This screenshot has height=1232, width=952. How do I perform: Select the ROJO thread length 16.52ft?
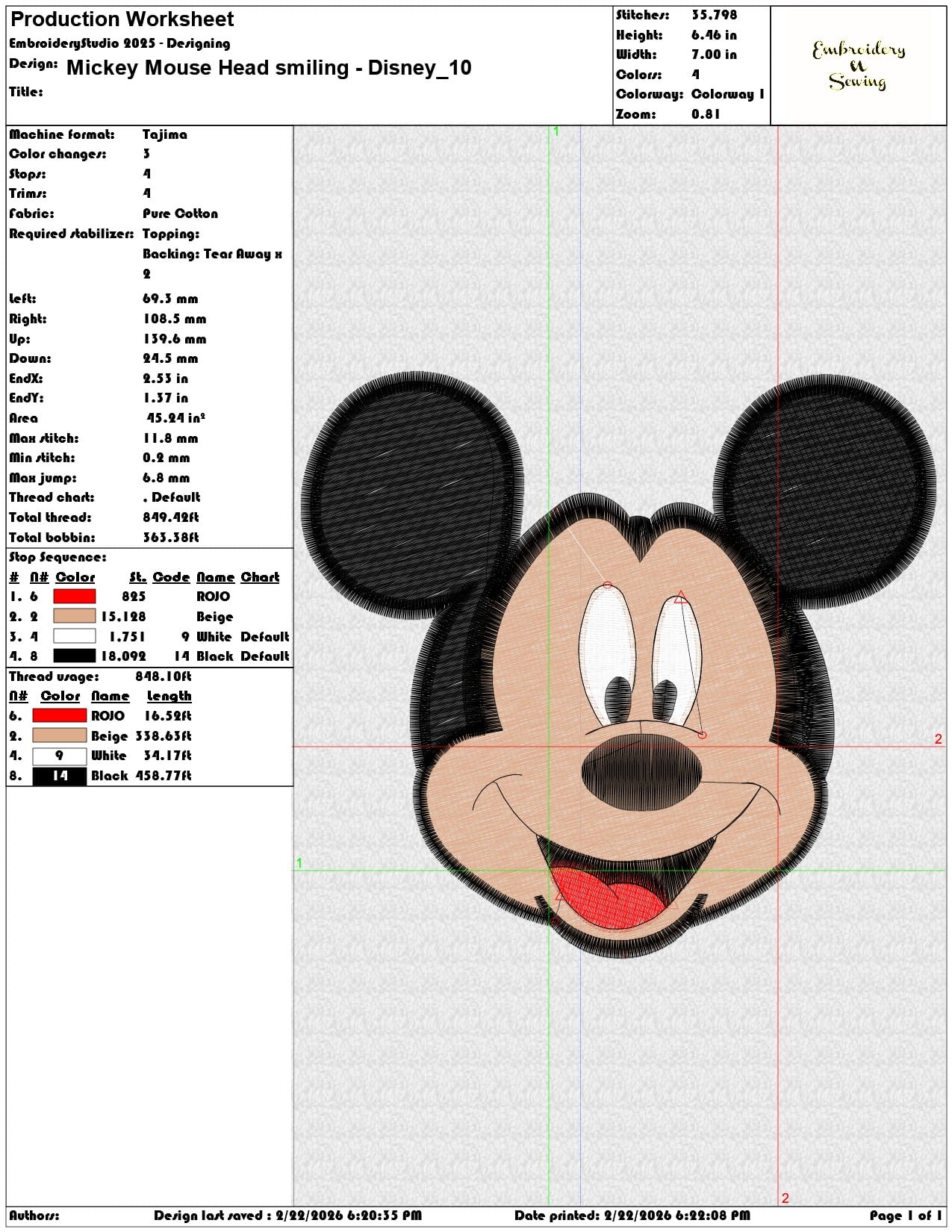click(x=168, y=716)
